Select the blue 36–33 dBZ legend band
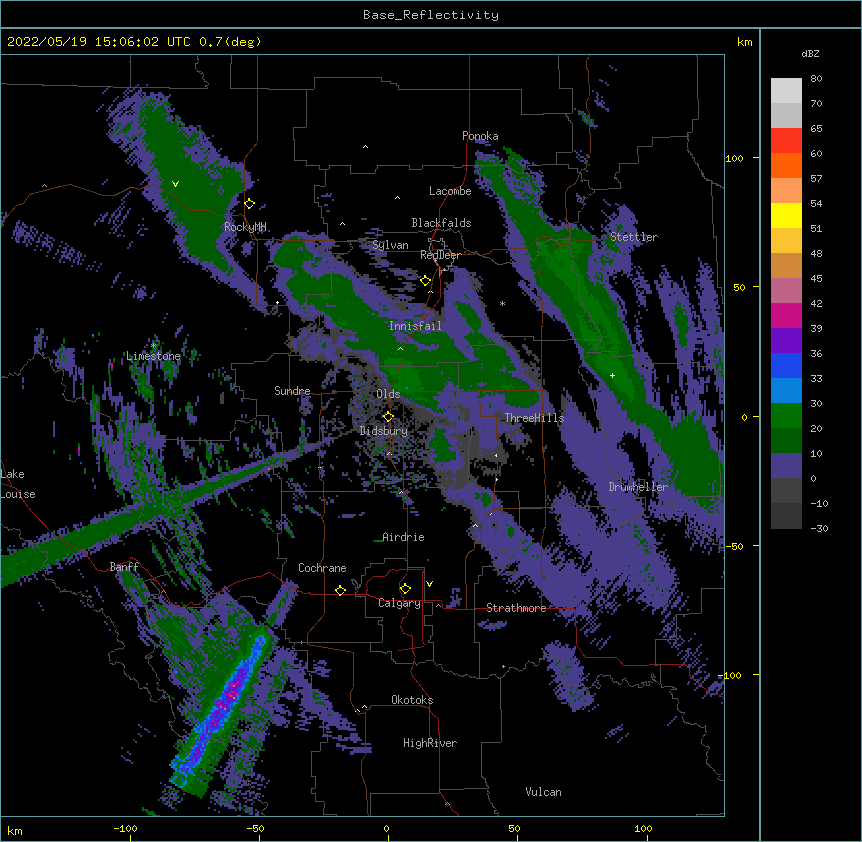The width and height of the screenshot is (862, 842). point(786,365)
